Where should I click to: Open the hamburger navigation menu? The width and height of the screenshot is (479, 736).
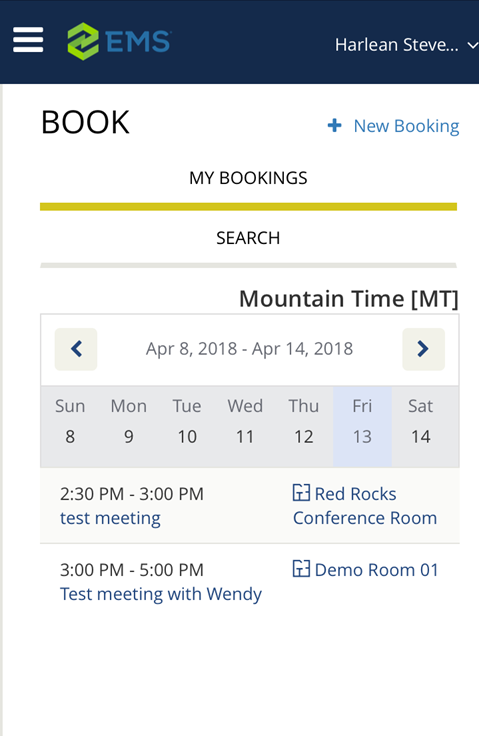click(x=28, y=40)
